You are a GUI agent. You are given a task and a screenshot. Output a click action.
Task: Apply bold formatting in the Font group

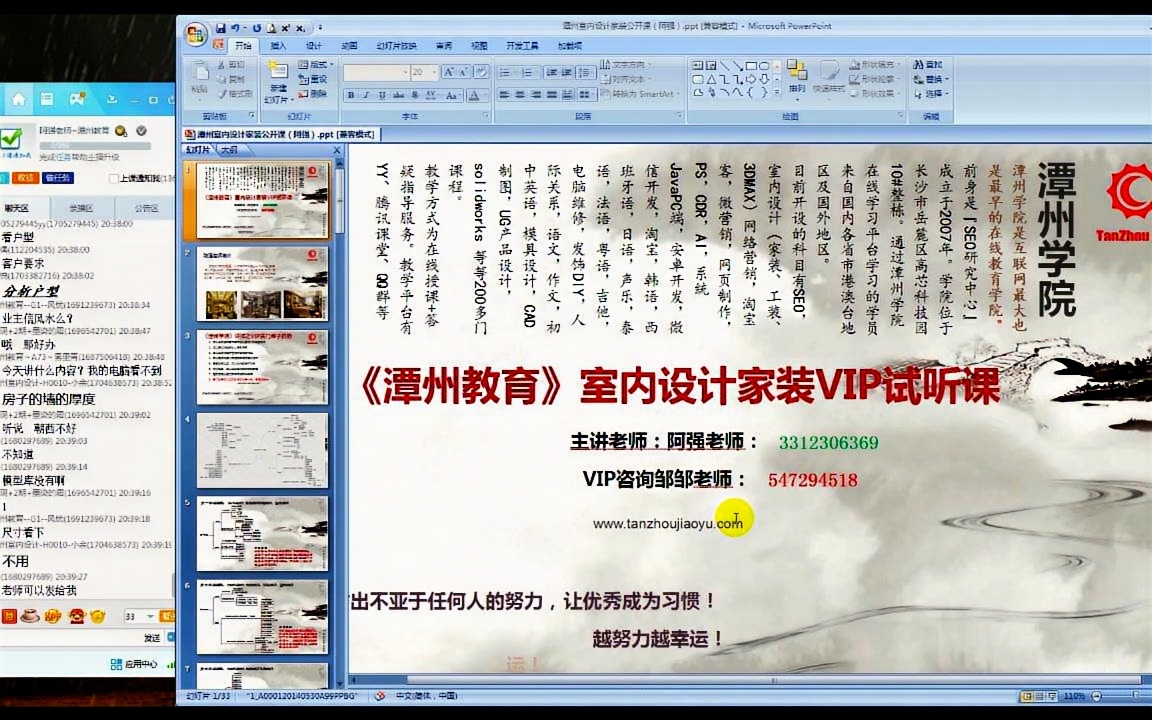[351, 93]
